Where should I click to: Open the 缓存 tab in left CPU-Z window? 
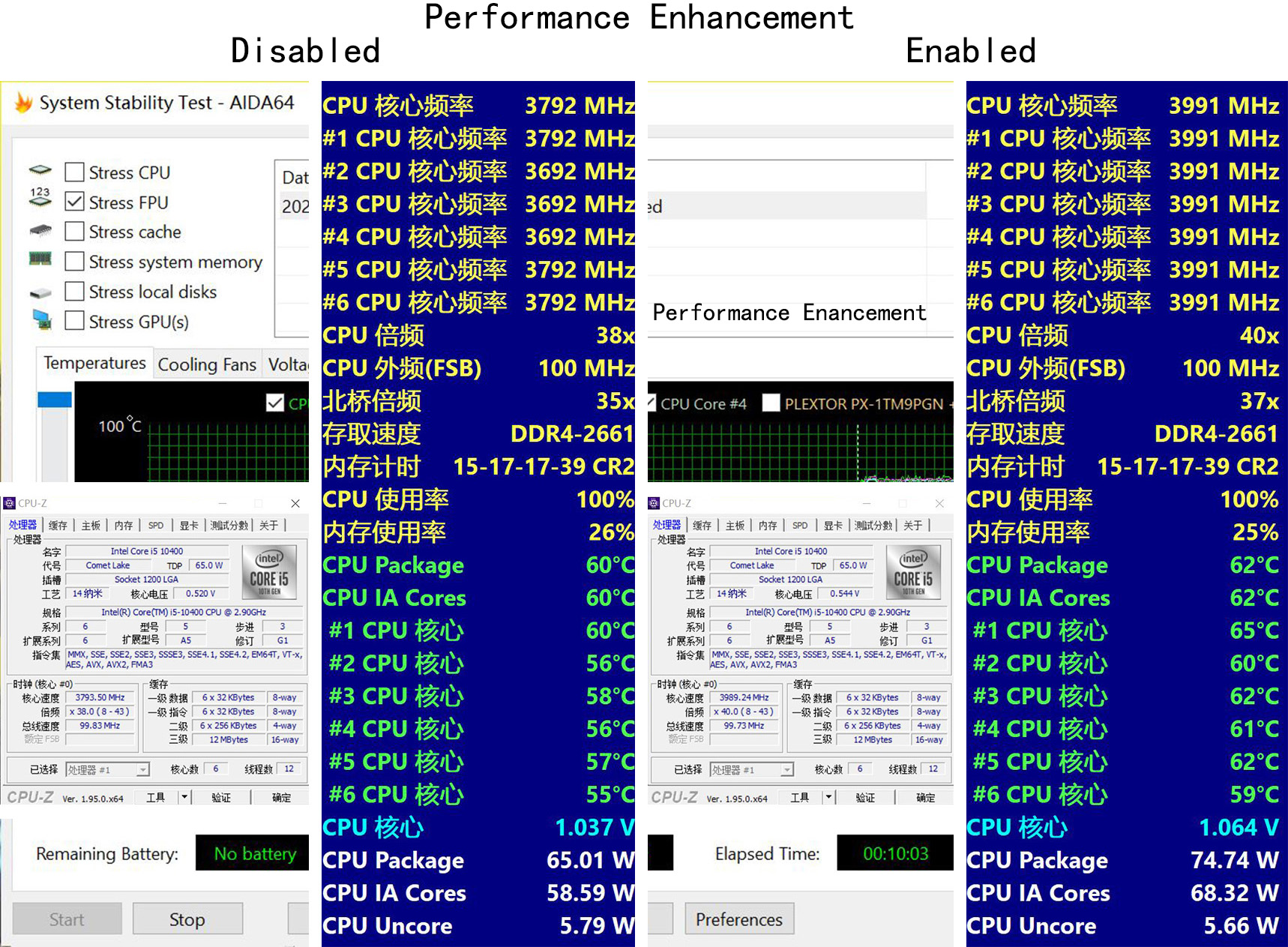[x=58, y=526]
